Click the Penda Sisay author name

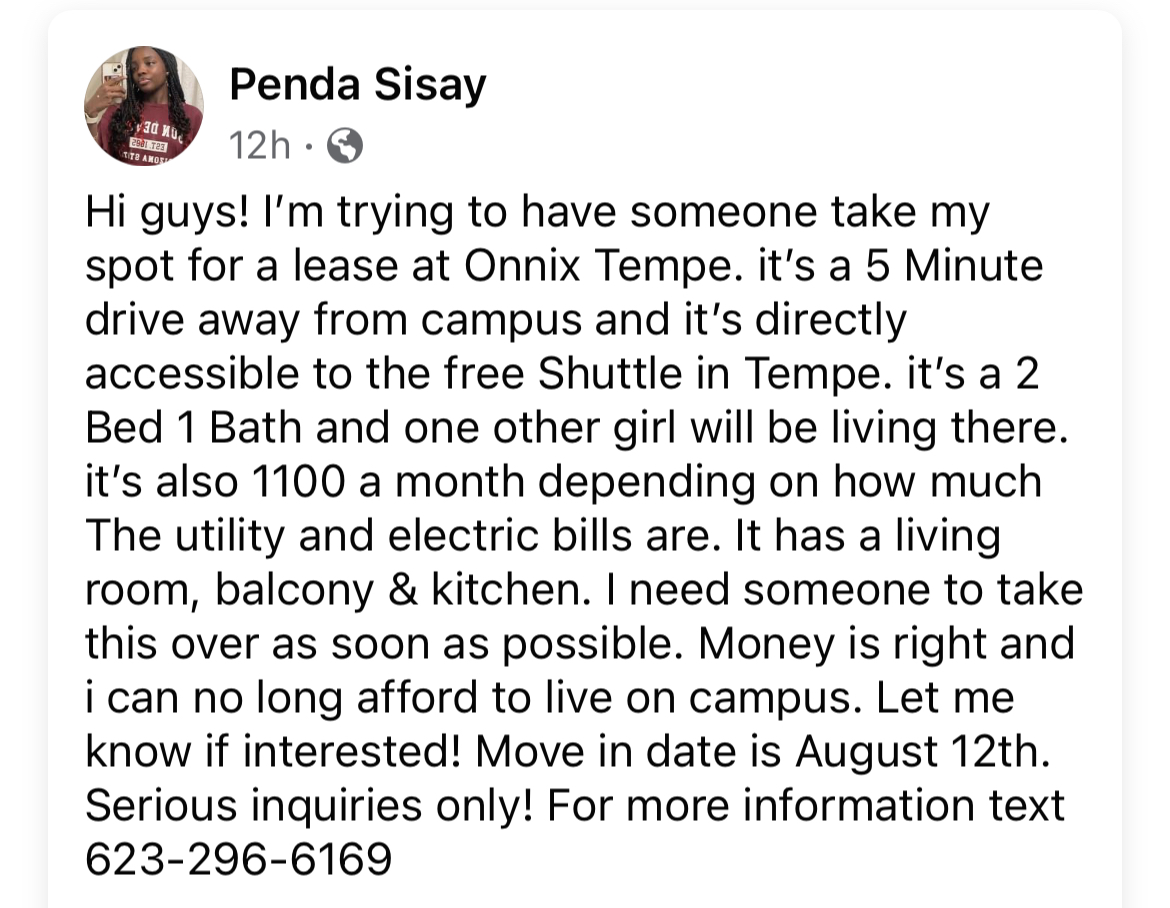pos(357,85)
